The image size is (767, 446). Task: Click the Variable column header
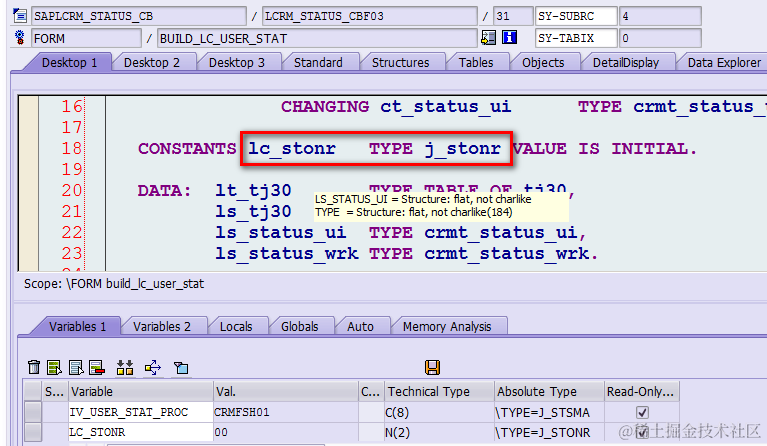pyautogui.click(x=141, y=391)
